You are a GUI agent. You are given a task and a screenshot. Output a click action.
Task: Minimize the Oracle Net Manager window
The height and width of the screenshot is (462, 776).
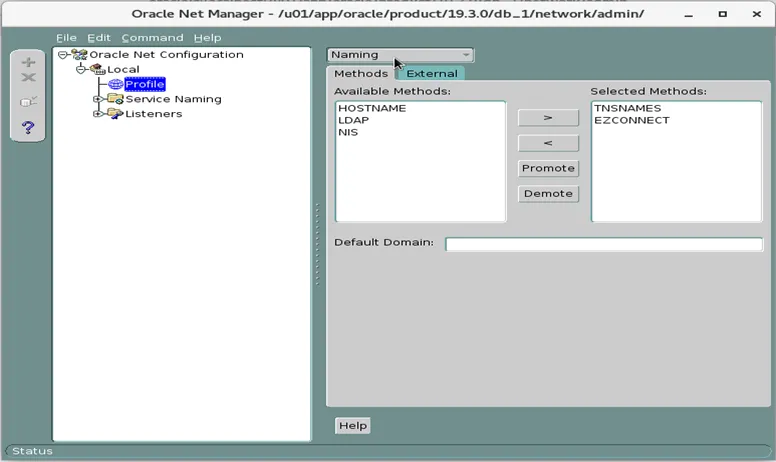tap(688, 14)
